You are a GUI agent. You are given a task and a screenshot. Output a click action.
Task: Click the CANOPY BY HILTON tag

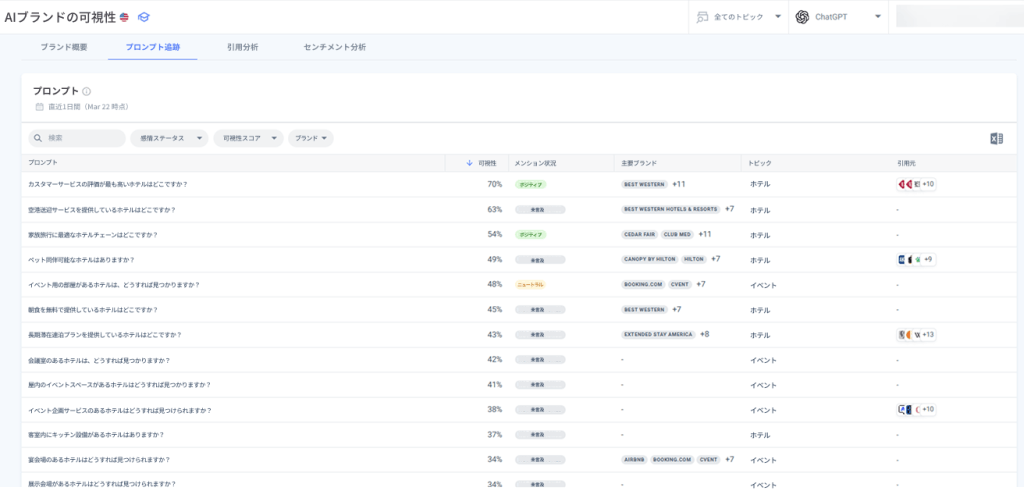tap(650, 259)
